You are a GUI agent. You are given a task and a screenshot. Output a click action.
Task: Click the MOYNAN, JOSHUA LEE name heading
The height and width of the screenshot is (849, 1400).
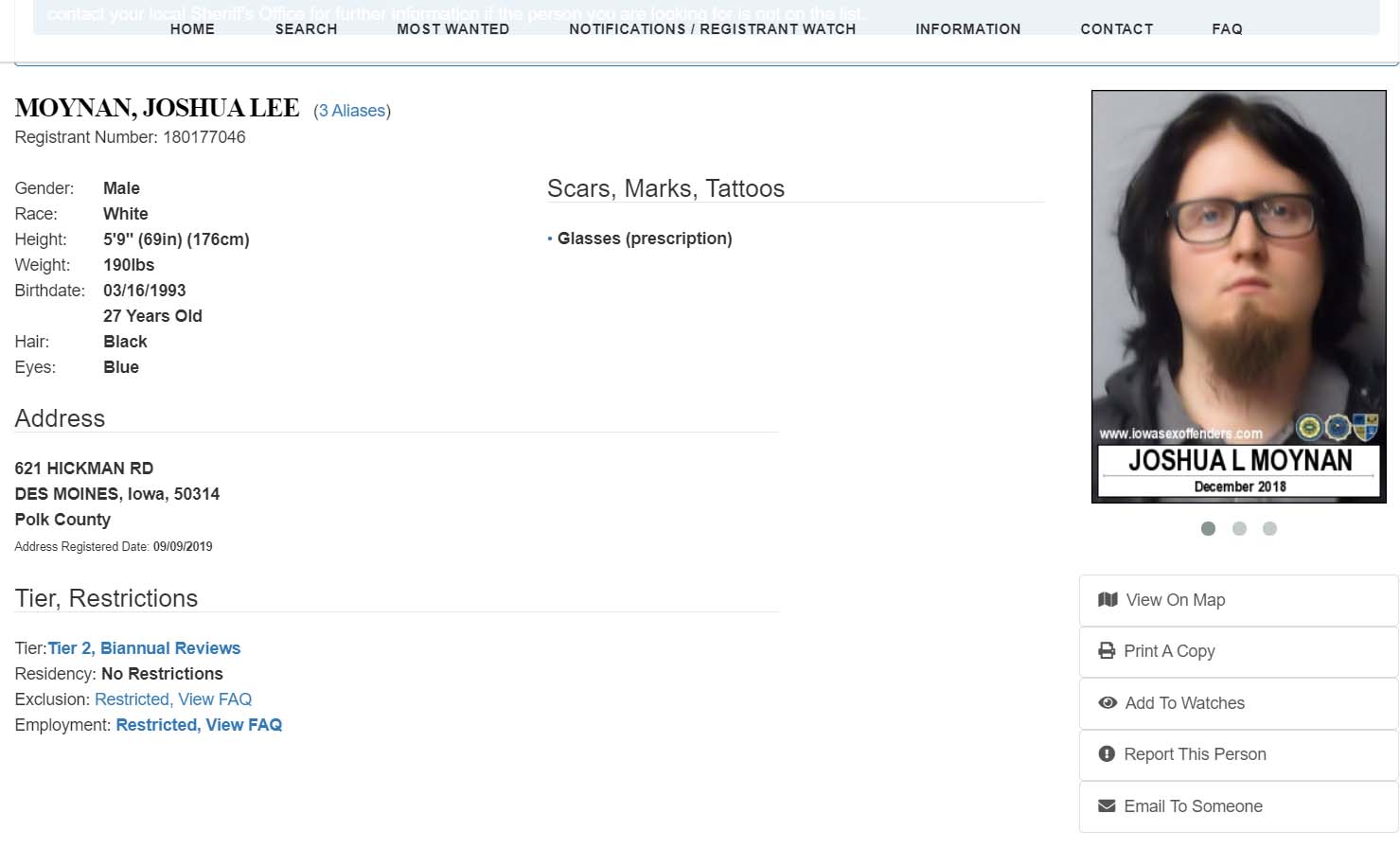point(157,109)
